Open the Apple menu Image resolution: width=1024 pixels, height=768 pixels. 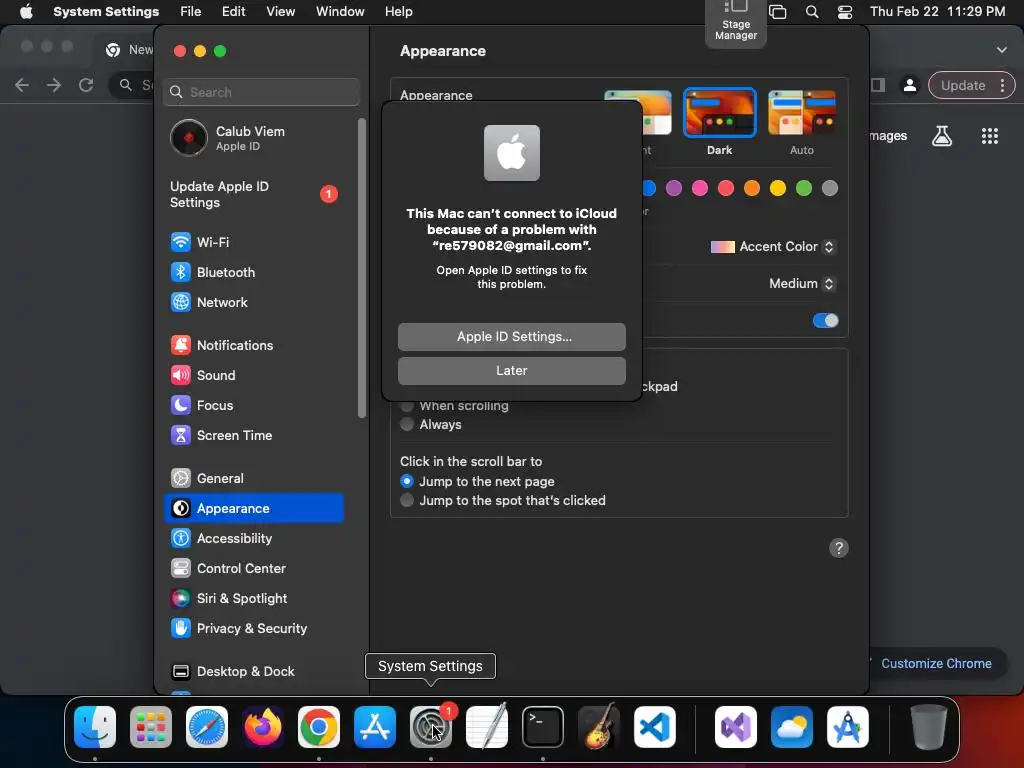(x=26, y=12)
